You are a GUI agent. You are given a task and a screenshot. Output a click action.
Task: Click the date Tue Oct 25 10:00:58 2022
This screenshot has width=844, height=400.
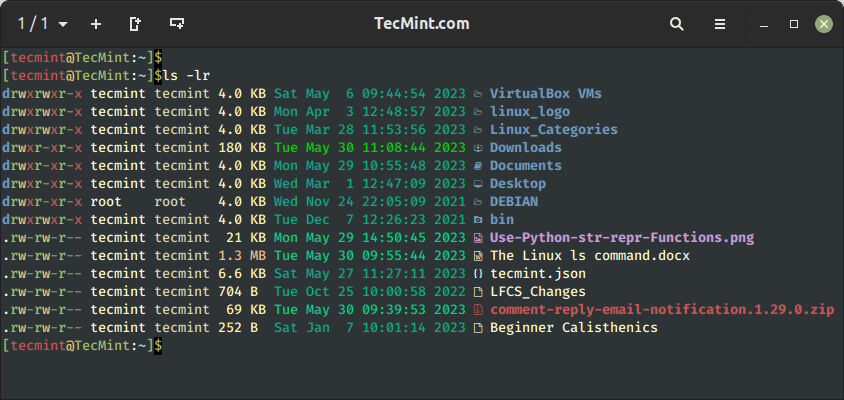[x=370, y=292]
